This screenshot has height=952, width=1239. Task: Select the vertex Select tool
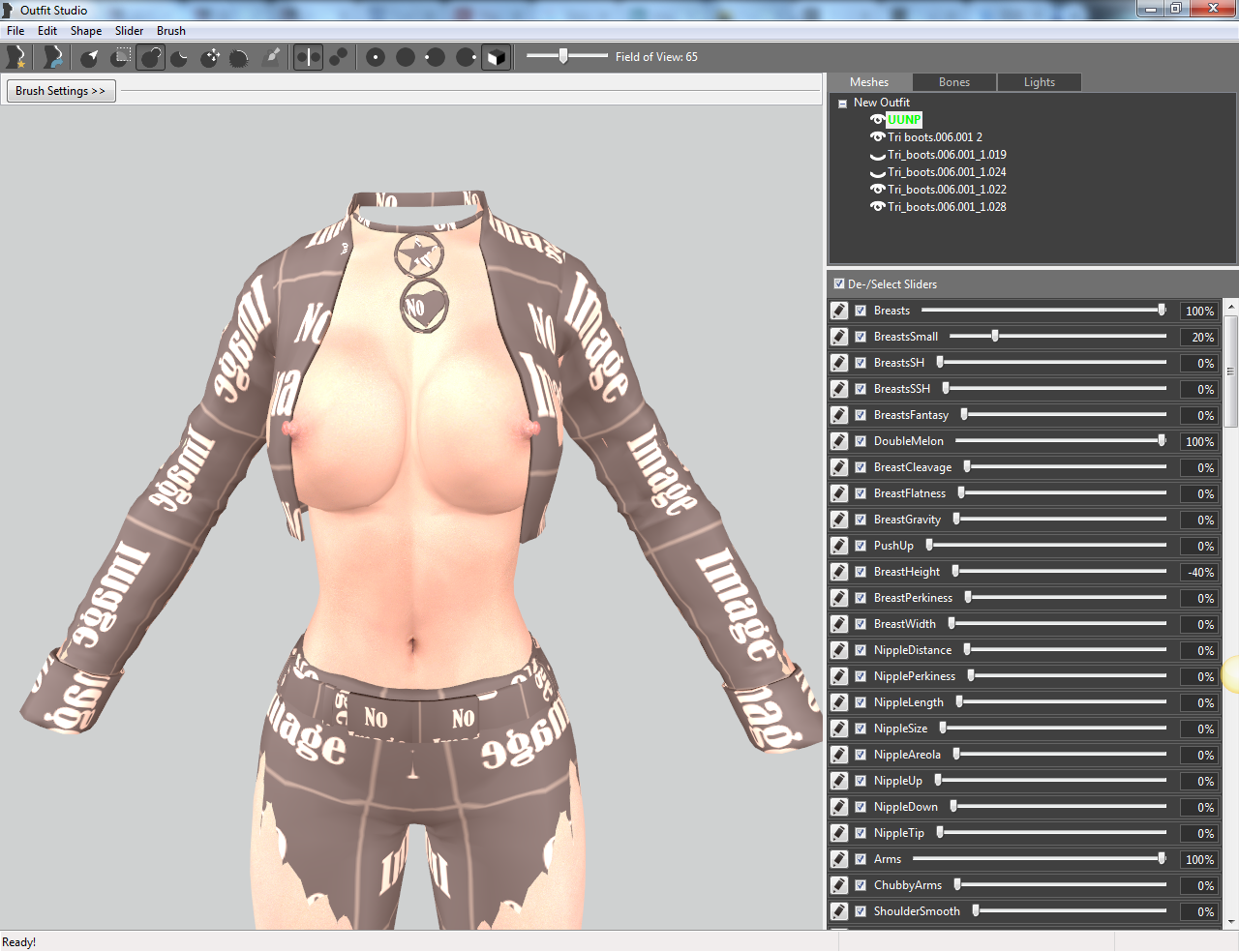tap(90, 57)
